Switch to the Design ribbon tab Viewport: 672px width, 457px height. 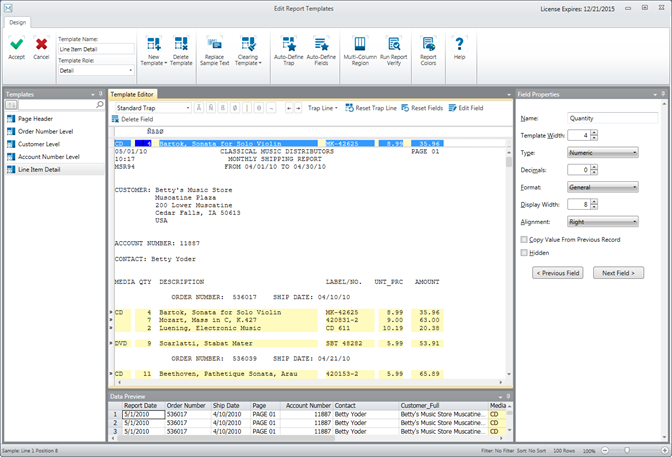18,22
